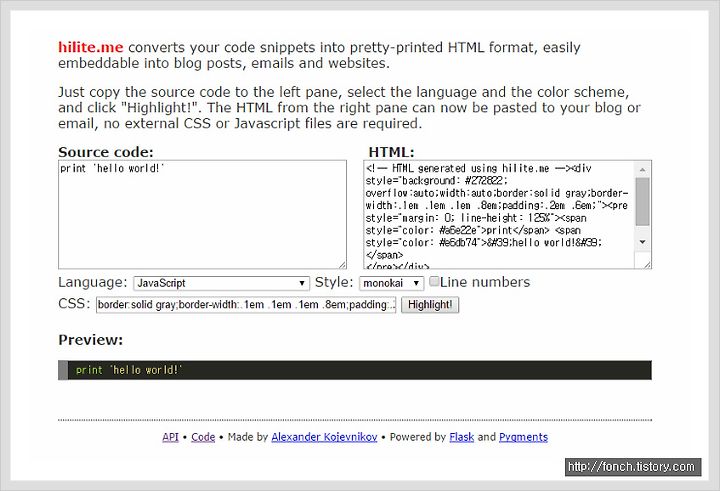
Task: Click the preview line print 'hello world!'
Action: click(x=129, y=370)
